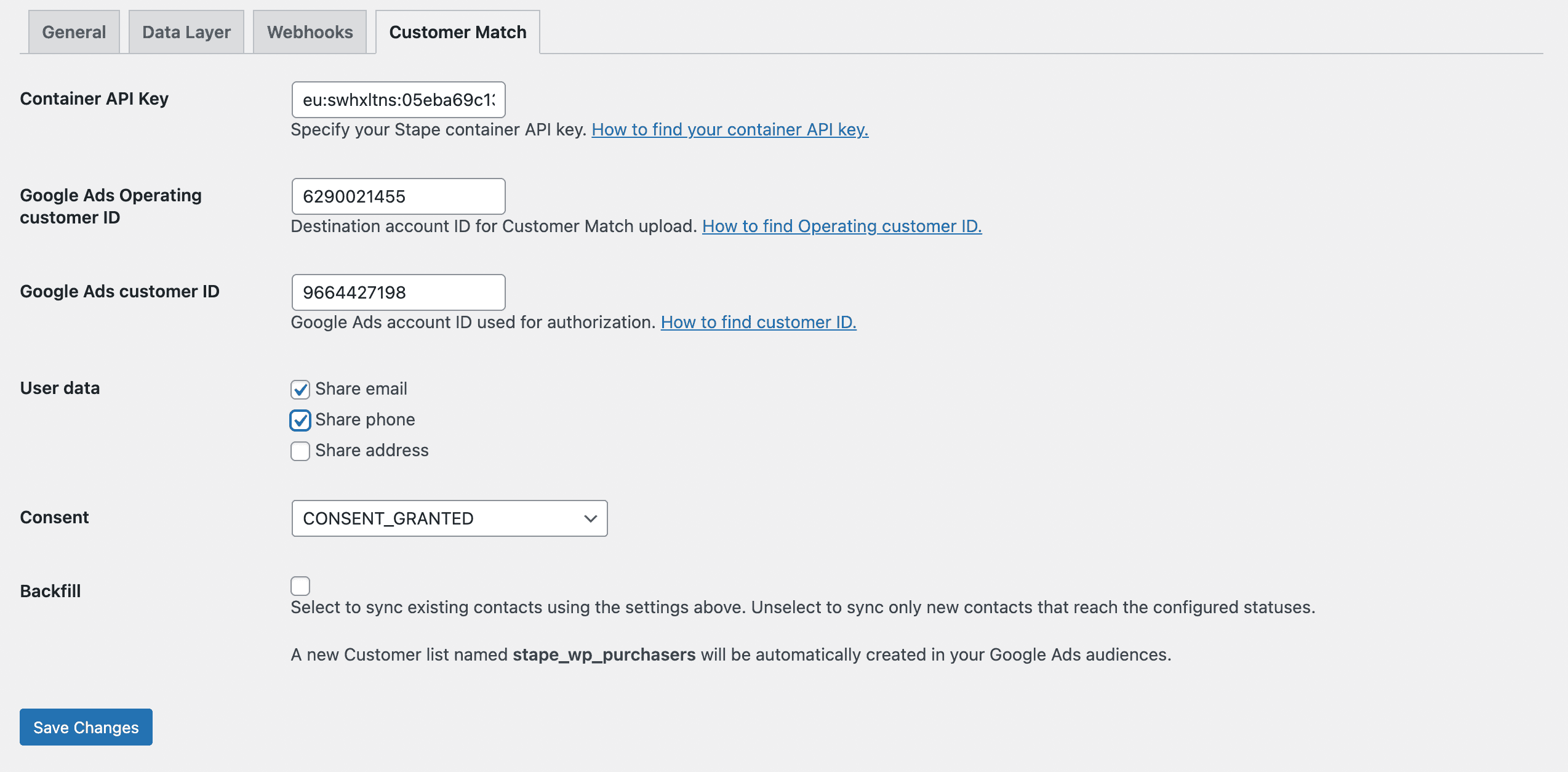Image resolution: width=1568 pixels, height=772 pixels.
Task: Click the Share email label text
Action: point(361,389)
